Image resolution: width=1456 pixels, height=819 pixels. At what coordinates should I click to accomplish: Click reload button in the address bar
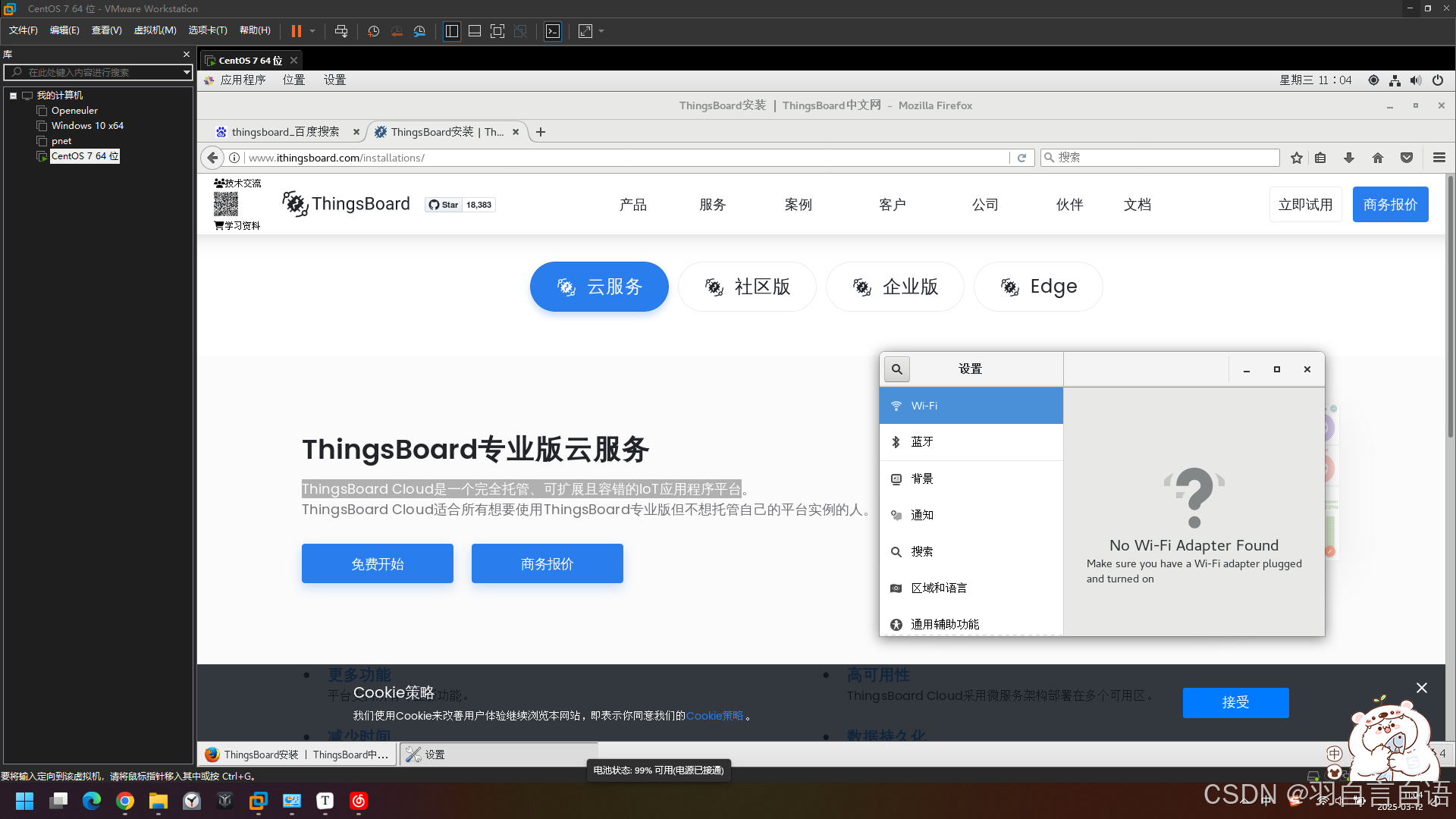(x=1022, y=158)
